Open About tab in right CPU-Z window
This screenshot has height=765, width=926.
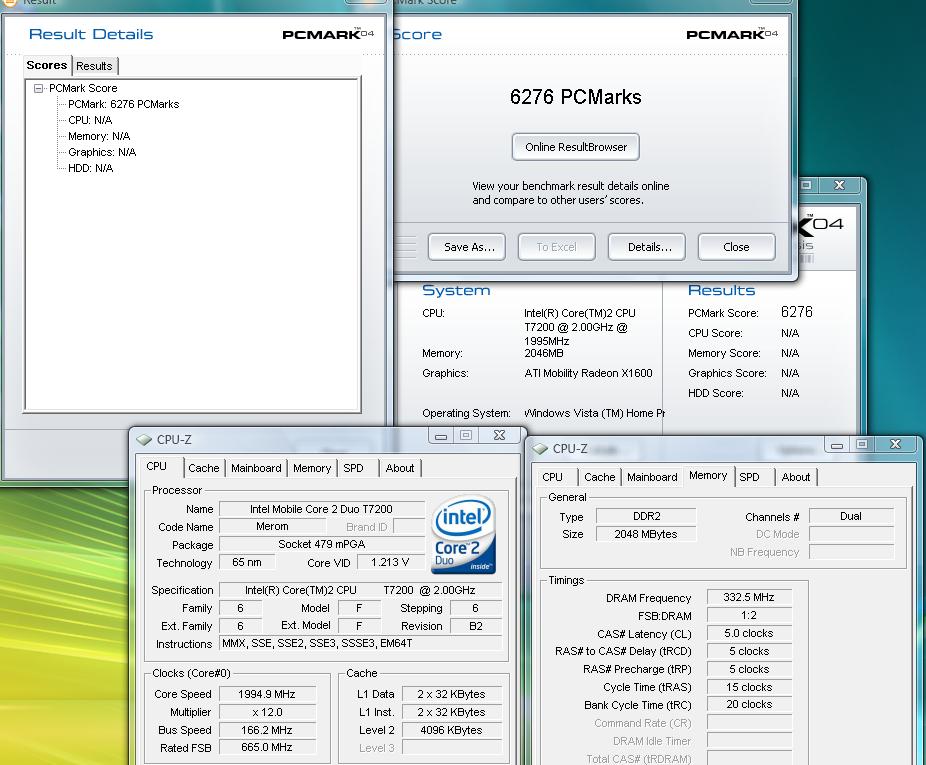pos(795,477)
